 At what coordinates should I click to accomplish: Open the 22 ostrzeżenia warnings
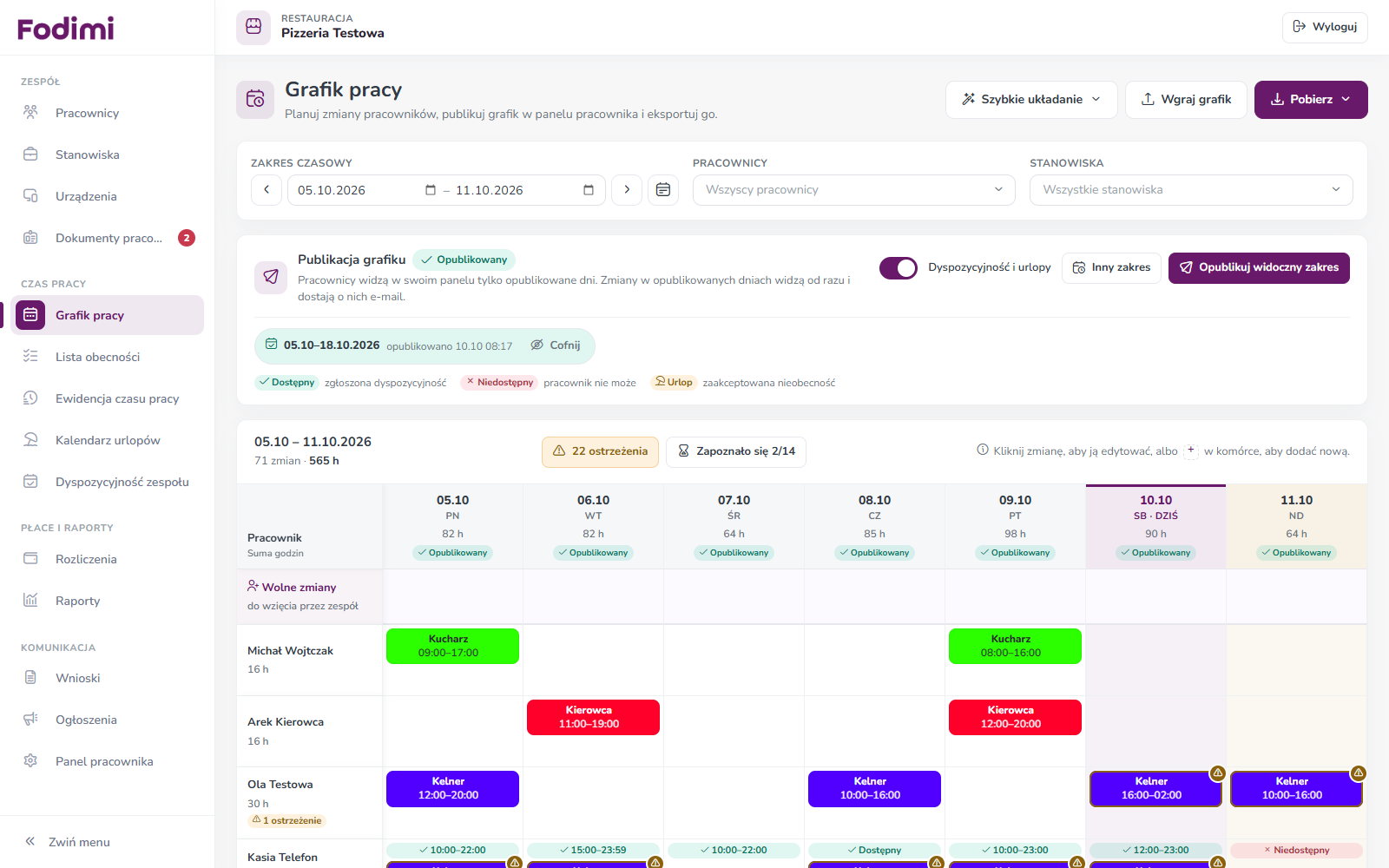pos(601,452)
